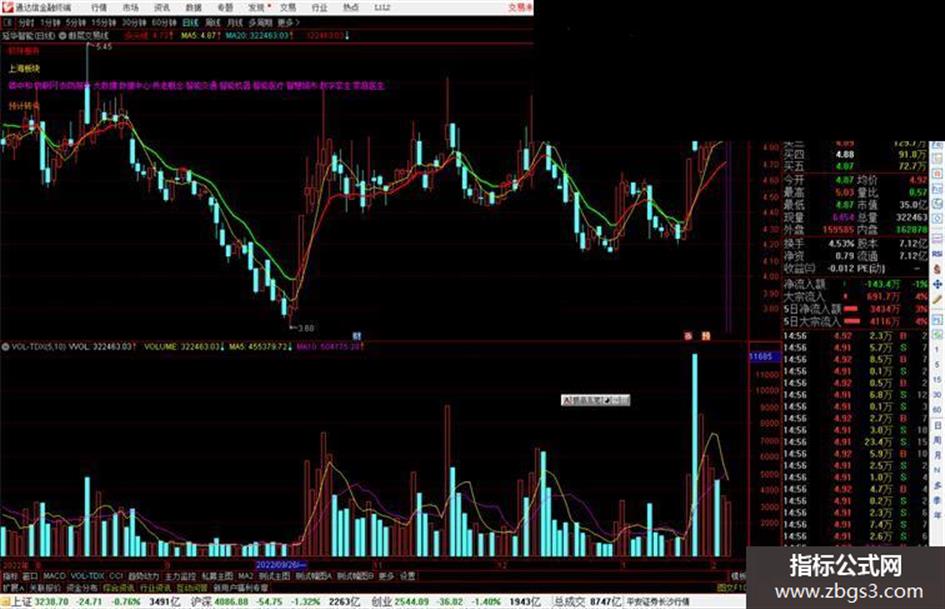
Task: Switch sub-chart to CCI indicator
Action: (x=116, y=576)
